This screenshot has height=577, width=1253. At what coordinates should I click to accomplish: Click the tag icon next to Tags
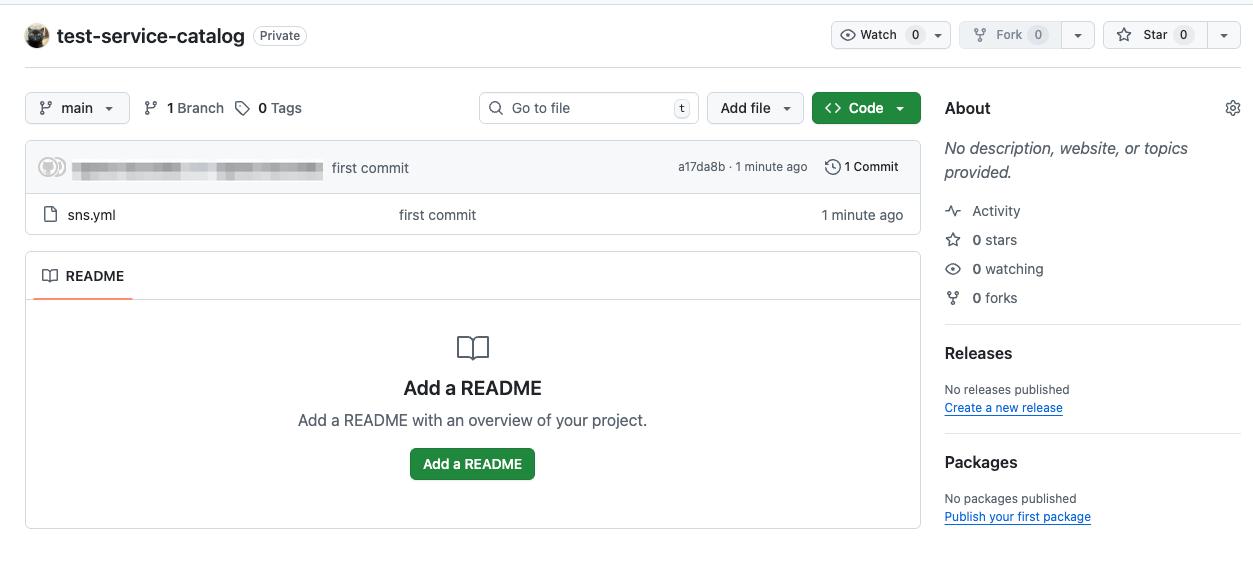(242, 108)
